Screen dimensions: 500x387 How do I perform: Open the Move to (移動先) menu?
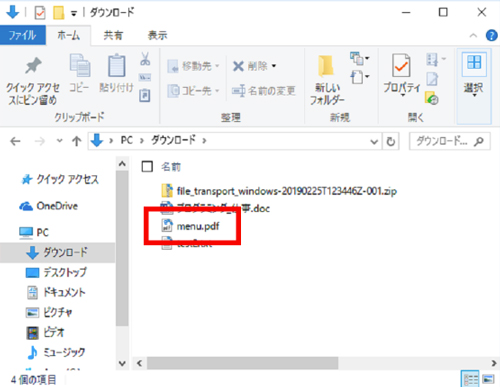point(193,66)
